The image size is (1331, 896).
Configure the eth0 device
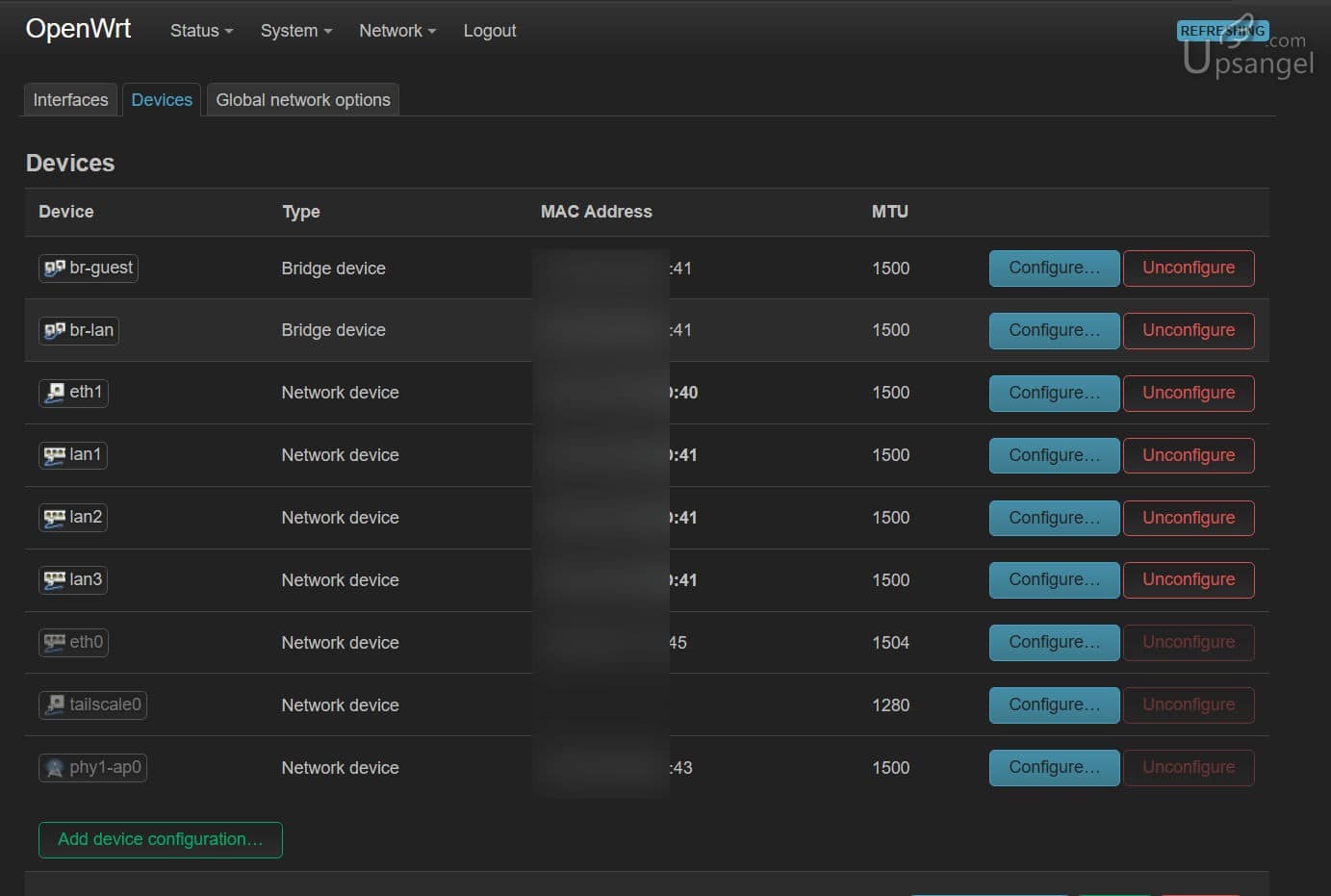(x=1054, y=643)
